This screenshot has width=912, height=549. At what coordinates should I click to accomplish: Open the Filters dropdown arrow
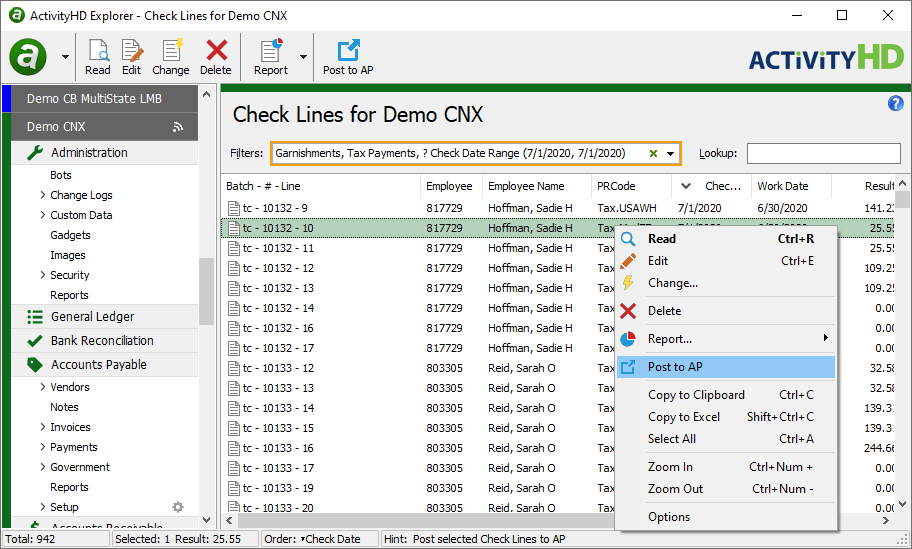671,154
